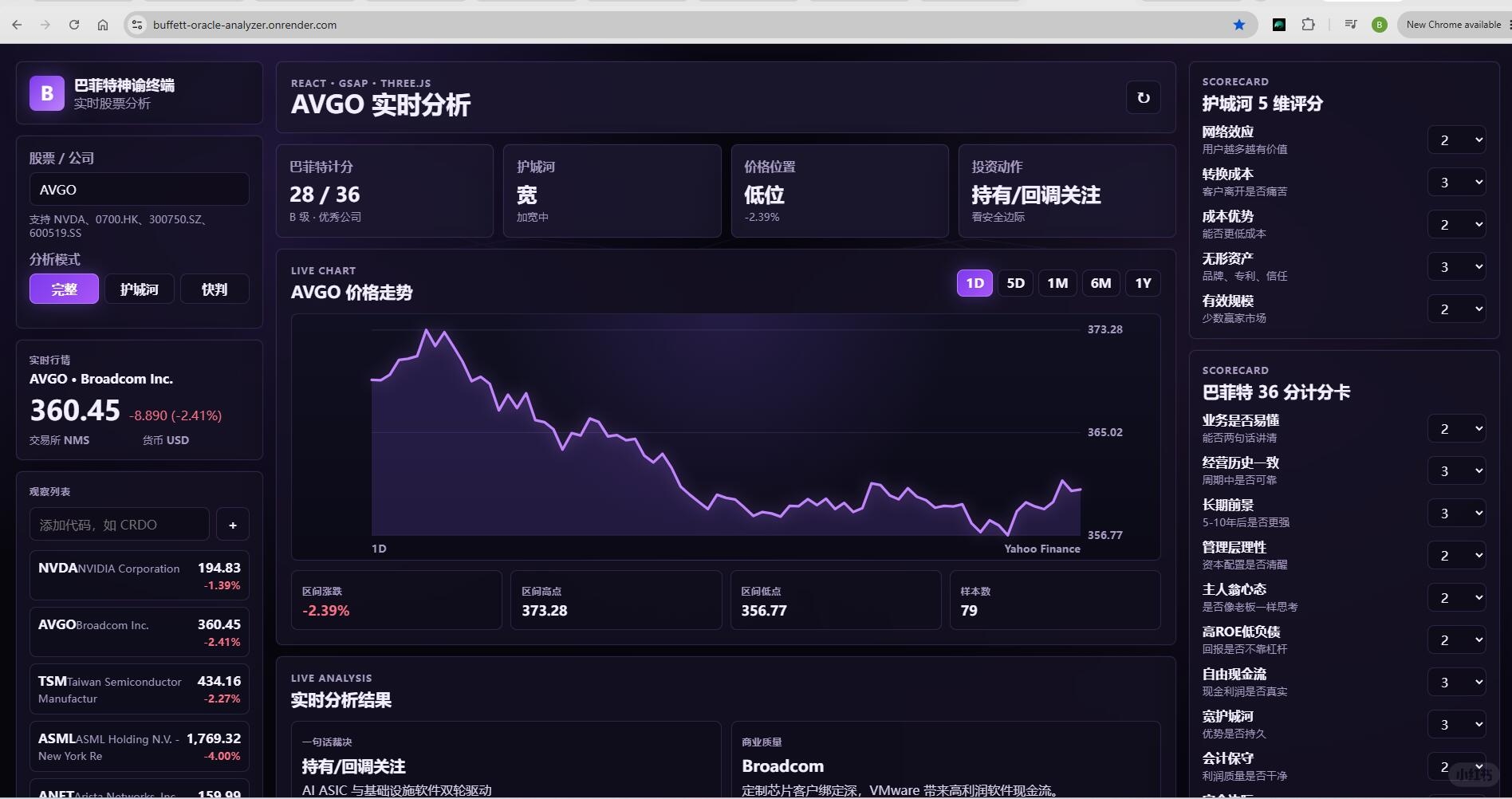Open the 宽护城河 score dropdown

(x=1456, y=725)
